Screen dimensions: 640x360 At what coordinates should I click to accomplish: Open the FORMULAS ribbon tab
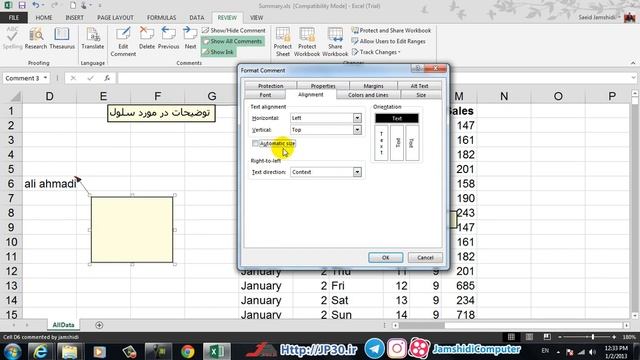coord(162,18)
